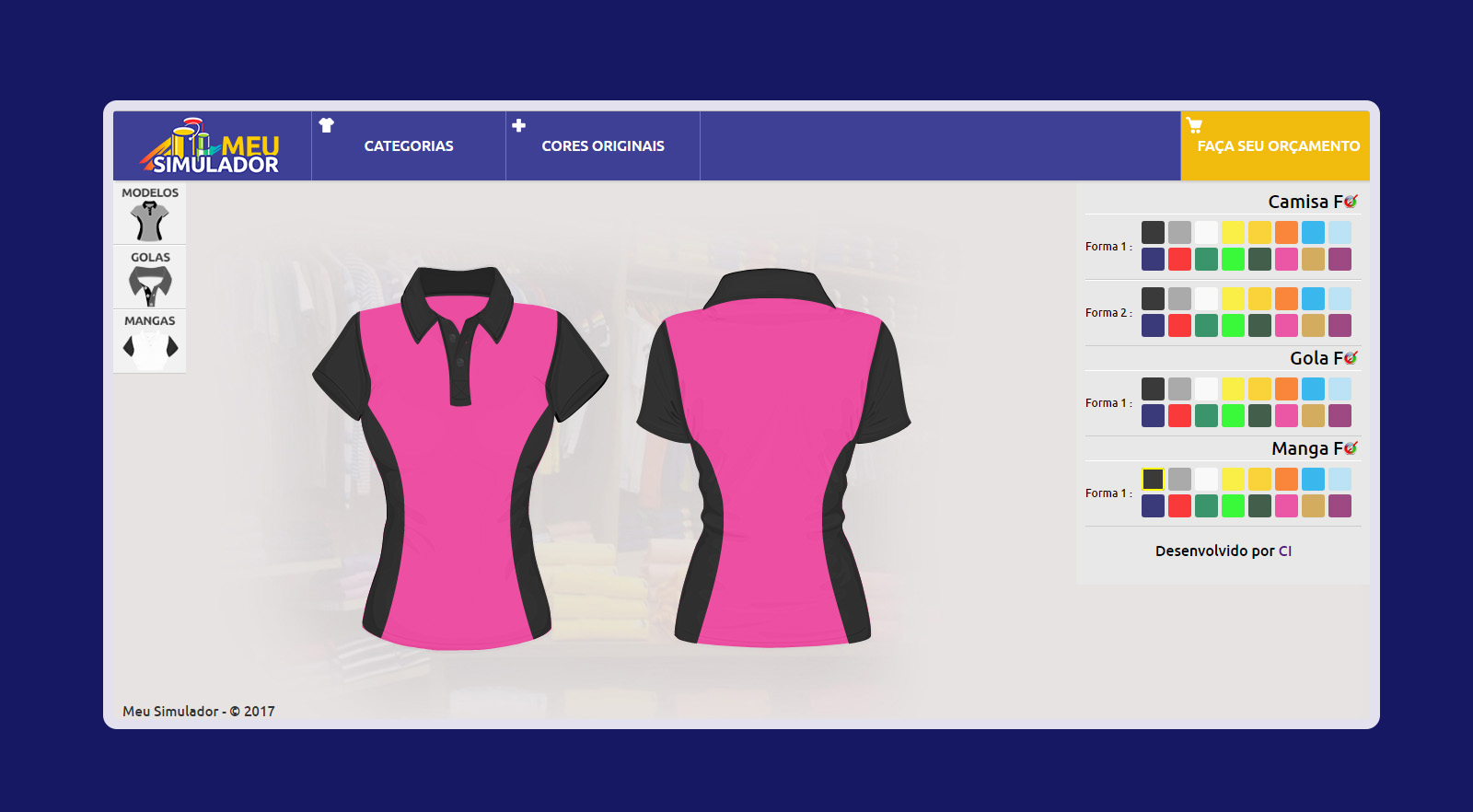Click the back view polo shirt preview
Screen dimensions: 1473x812
click(x=773, y=458)
